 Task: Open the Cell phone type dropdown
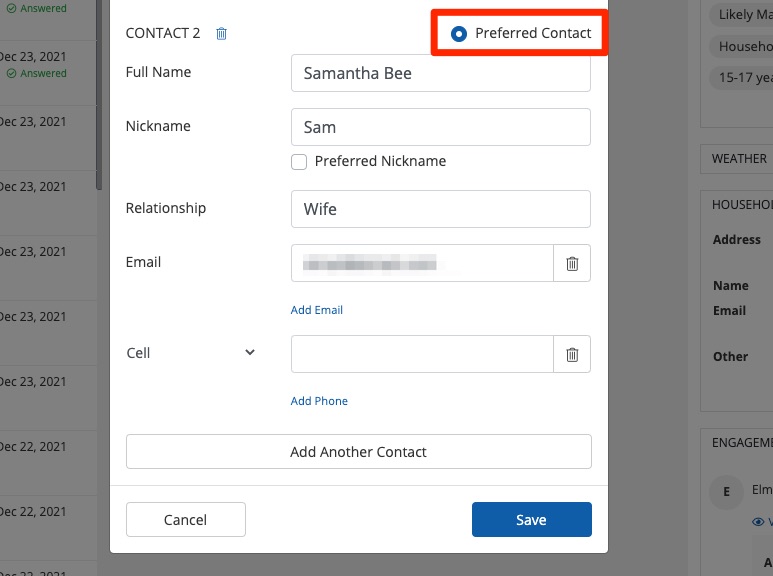click(x=250, y=353)
